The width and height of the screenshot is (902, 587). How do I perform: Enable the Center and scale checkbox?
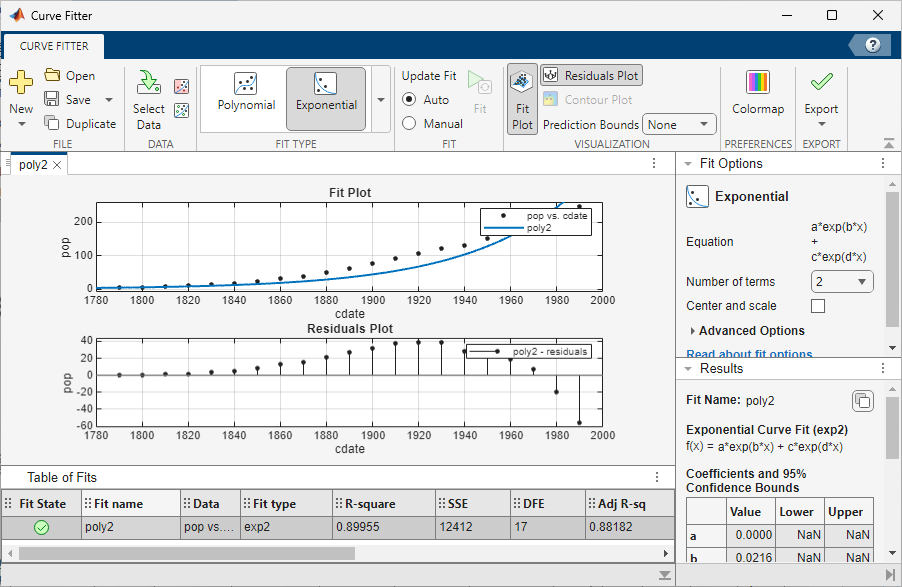tap(817, 306)
